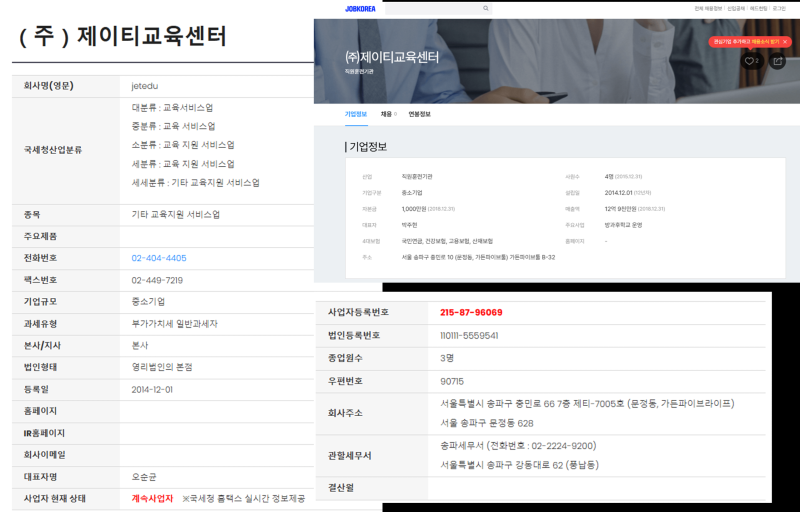The height and width of the screenshot is (512, 800).
Task: Click the JOBKOREA logo
Action: pyautogui.click(x=360, y=9)
